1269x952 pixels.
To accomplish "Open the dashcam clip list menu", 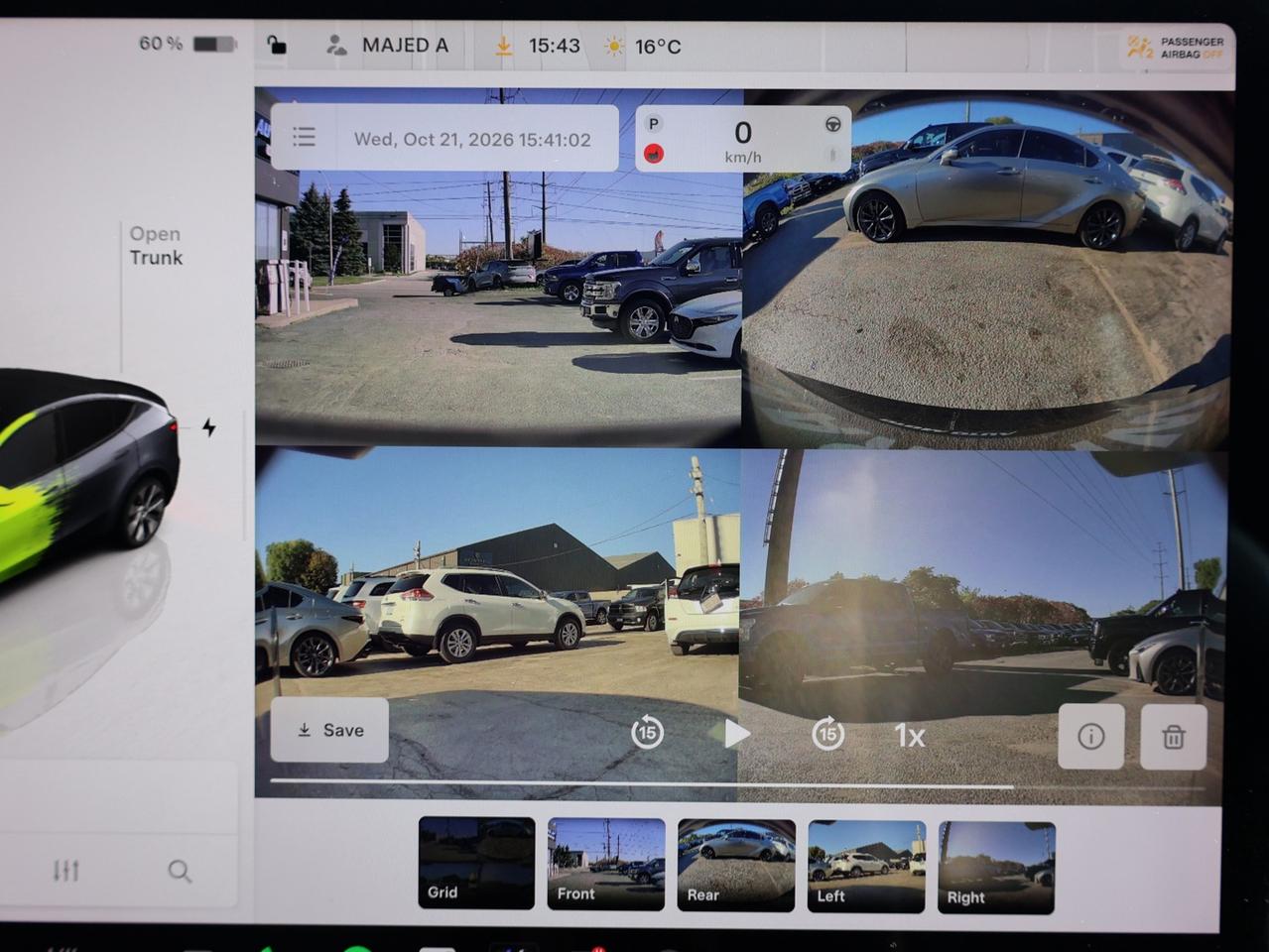I will point(304,137).
